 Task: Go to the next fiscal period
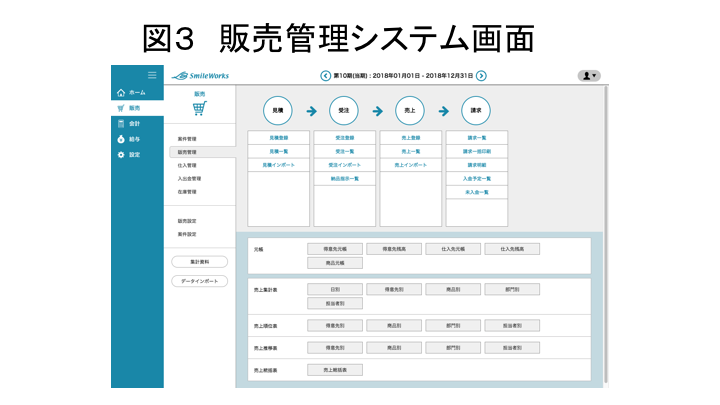481,76
